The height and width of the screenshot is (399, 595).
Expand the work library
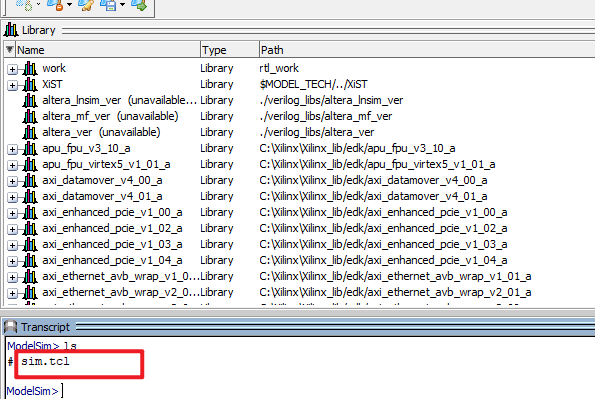point(13,69)
